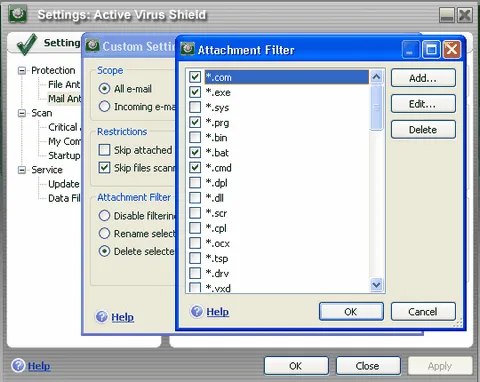The width and height of the screenshot is (480, 382).
Task: Click OK in the main Settings window
Action: 296,366
